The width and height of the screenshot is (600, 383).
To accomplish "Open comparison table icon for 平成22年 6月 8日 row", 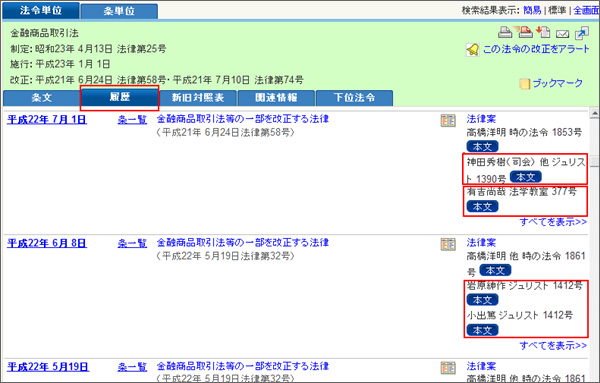I will click(448, 244).
